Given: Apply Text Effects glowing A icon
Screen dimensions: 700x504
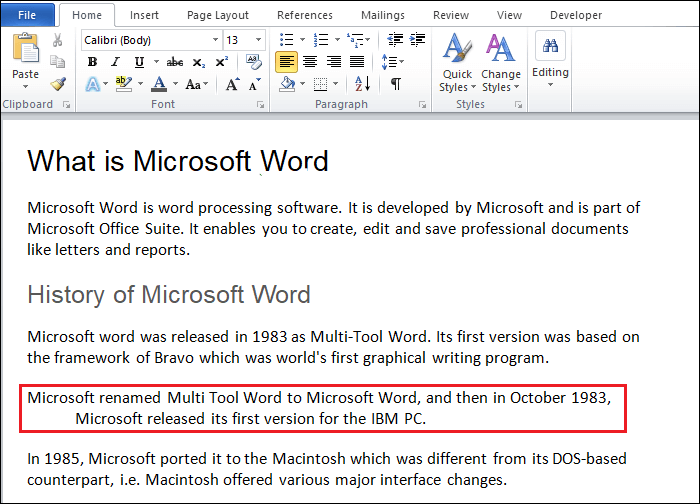Looking at the screenshot, I should pos(92,84).
